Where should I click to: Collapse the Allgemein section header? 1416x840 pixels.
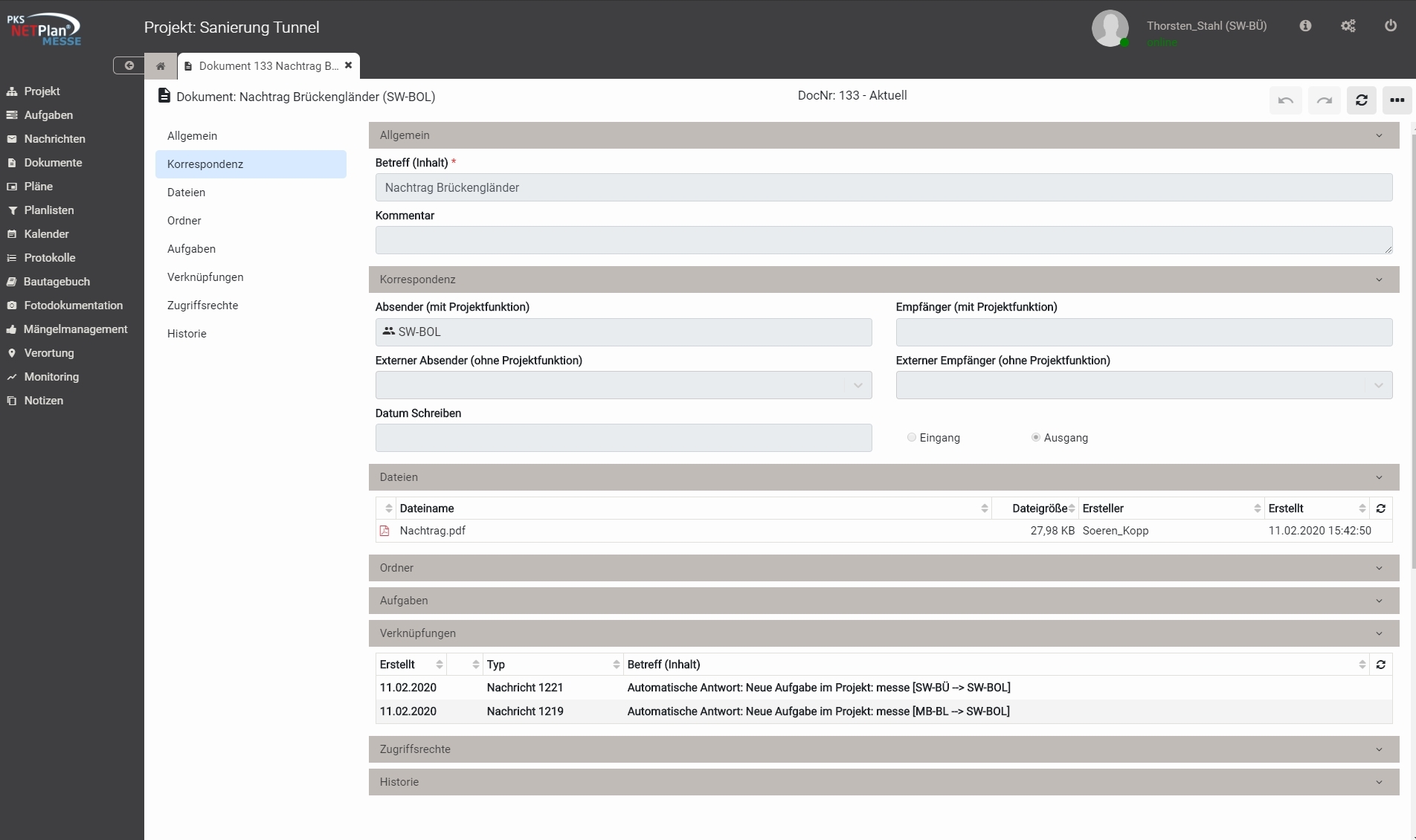point(884,135)
